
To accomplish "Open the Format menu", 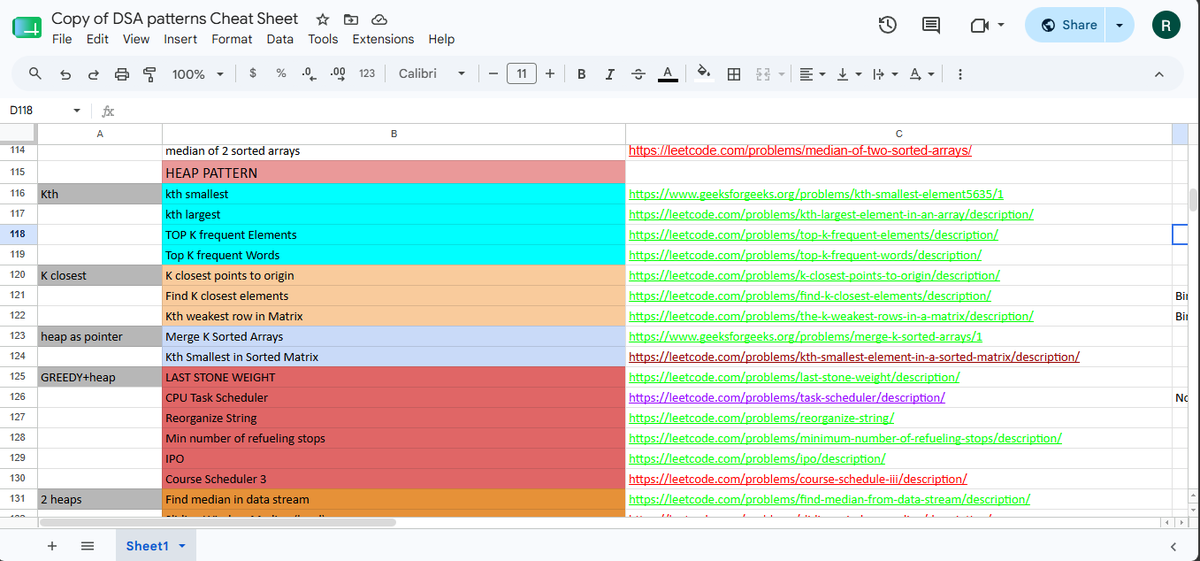I will [232, 39].
